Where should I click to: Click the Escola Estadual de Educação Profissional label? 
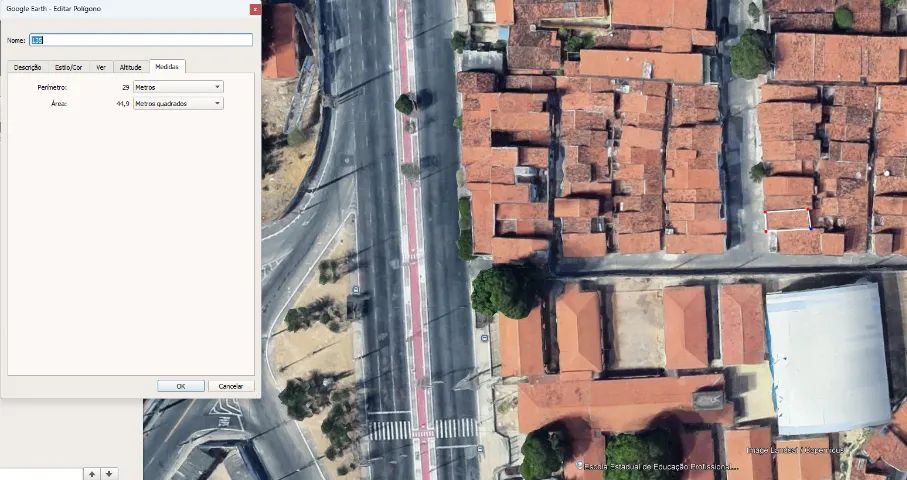662,467
